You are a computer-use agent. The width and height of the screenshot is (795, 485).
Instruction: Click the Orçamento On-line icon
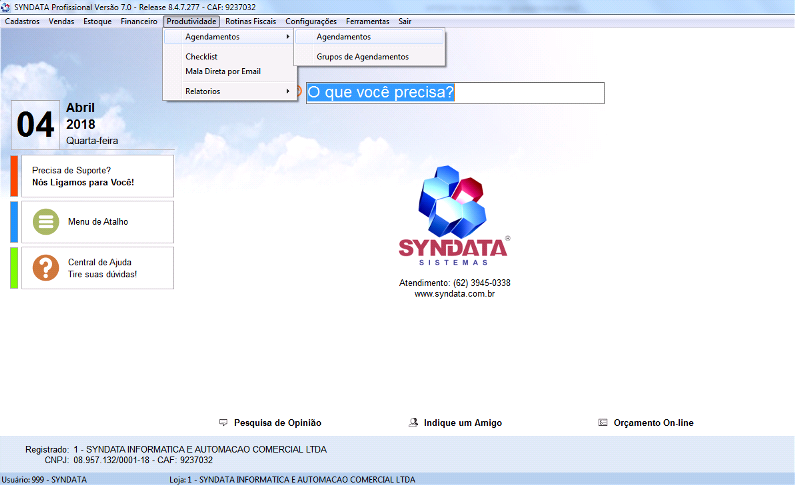pos(603,423)
